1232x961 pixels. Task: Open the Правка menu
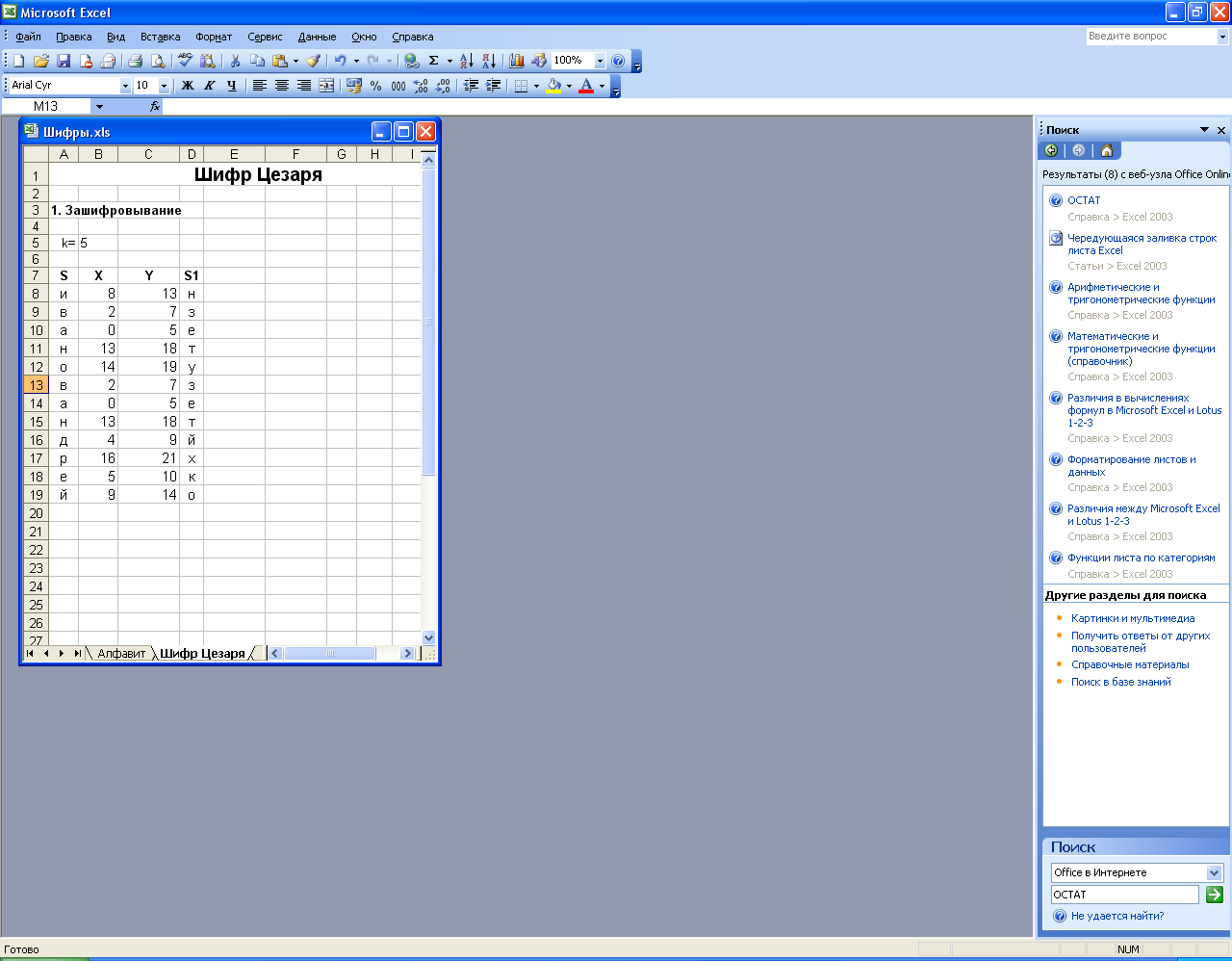click(x=74, y=37)
